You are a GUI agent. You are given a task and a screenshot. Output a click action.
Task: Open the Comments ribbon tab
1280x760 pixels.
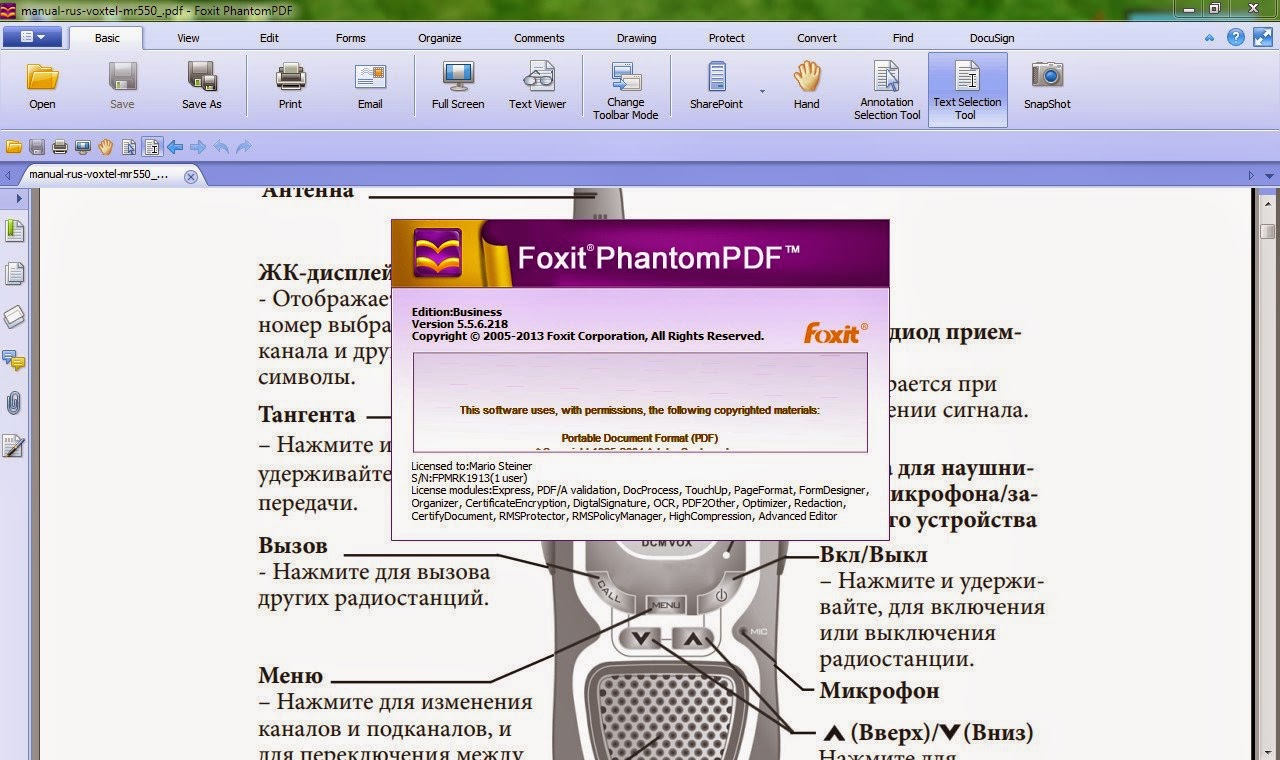point(539,38)
